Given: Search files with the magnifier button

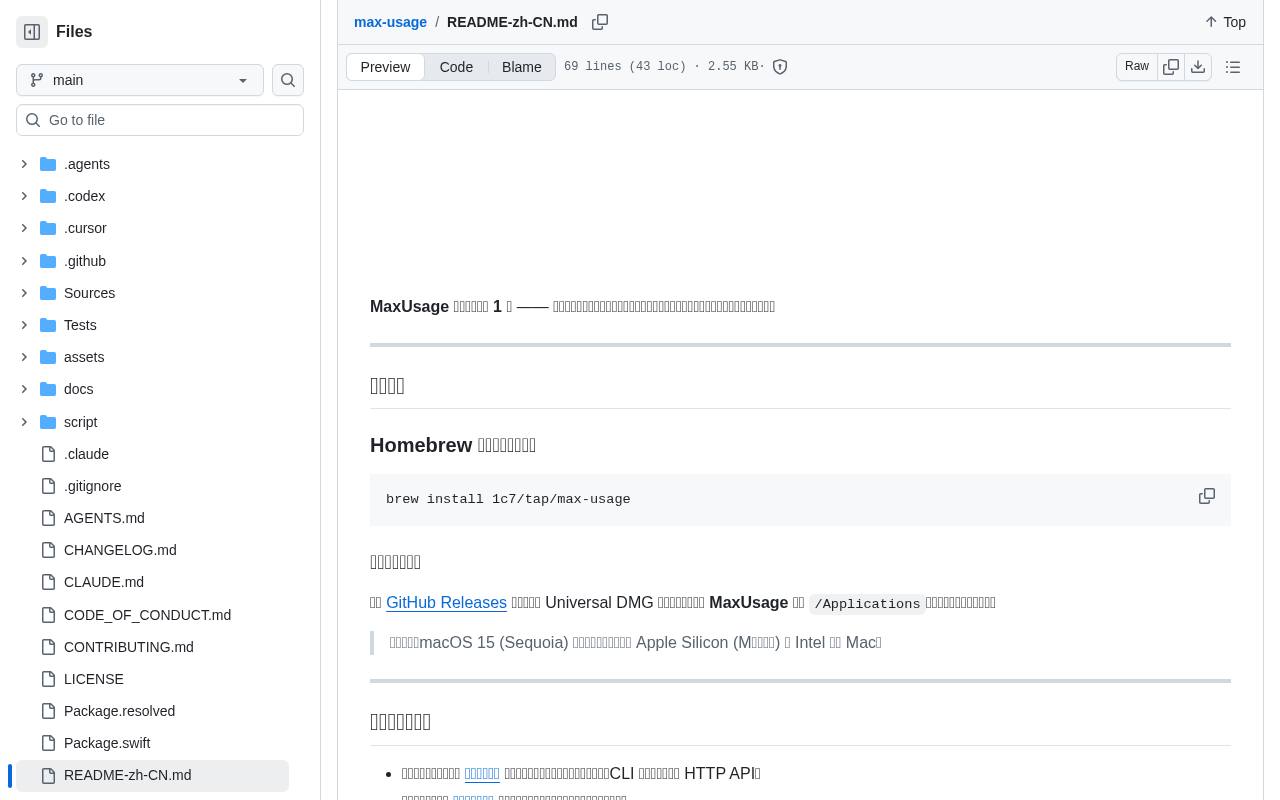Looking at the screenshot, I should [288, 80].
